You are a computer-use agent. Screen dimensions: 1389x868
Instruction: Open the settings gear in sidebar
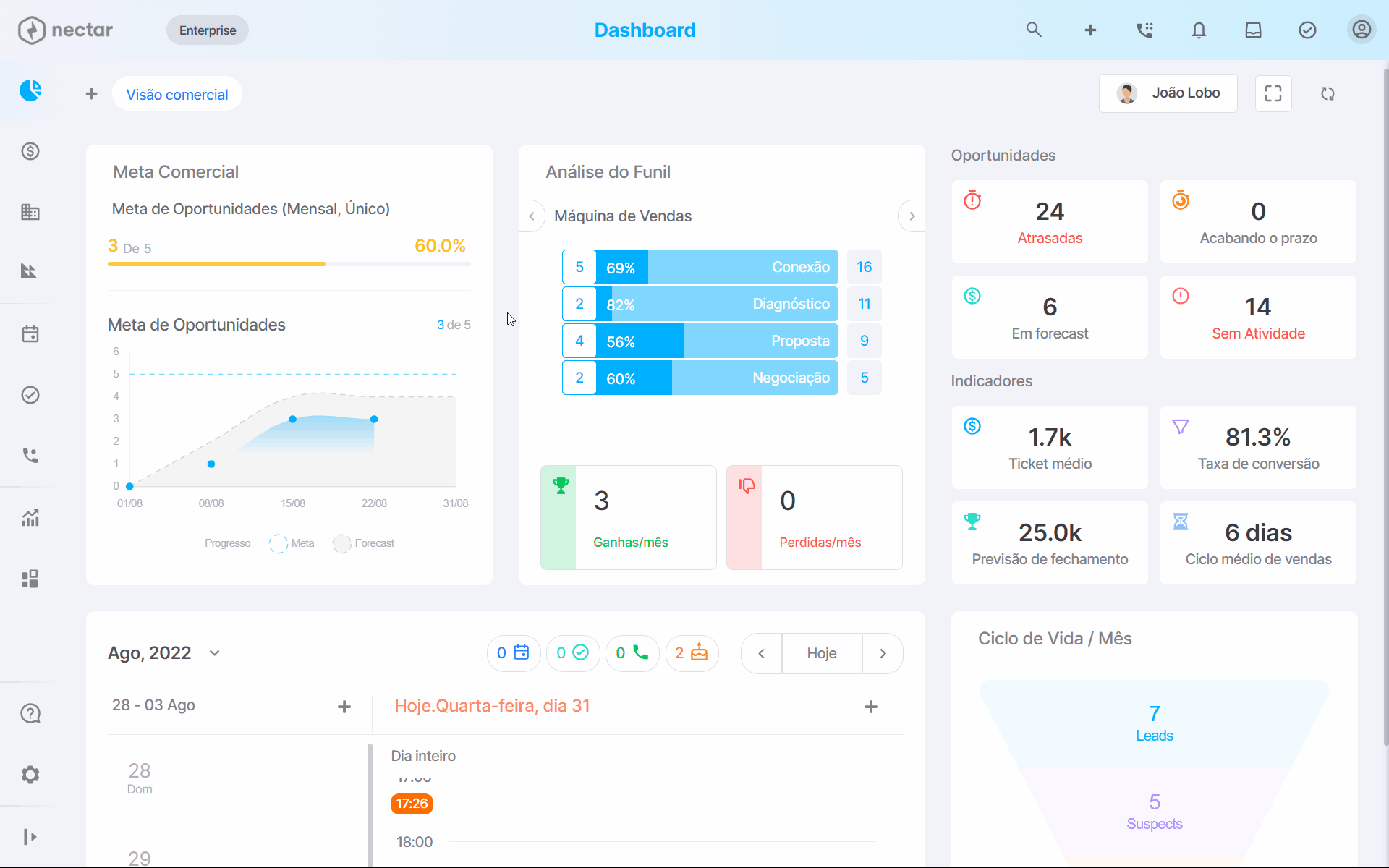pyautogui.click(x=30, y=775)
